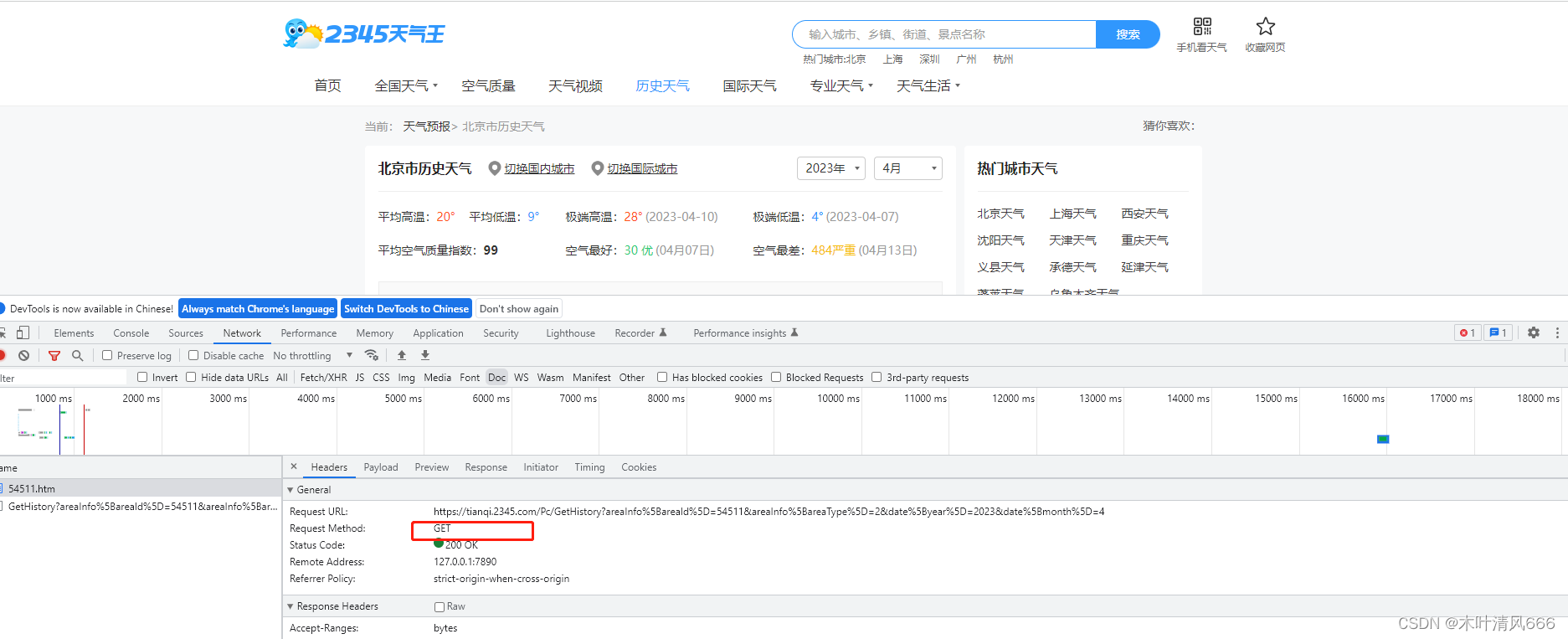Open the Payload tab
The height and width of the screenshot is (639, 1568).
381,466
